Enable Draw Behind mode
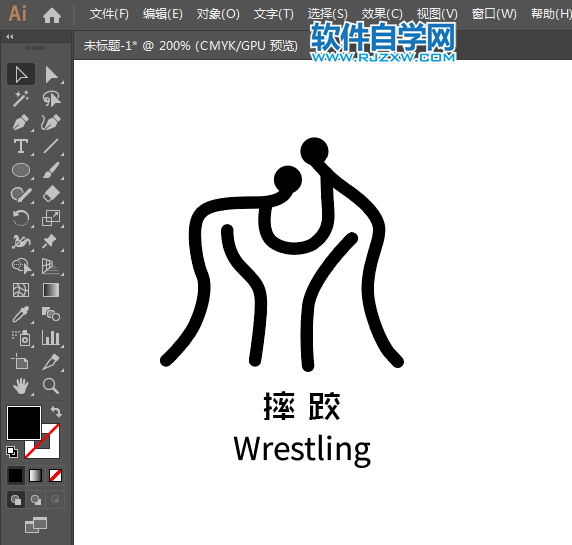The image size is (572, 545). click(35, 499)
